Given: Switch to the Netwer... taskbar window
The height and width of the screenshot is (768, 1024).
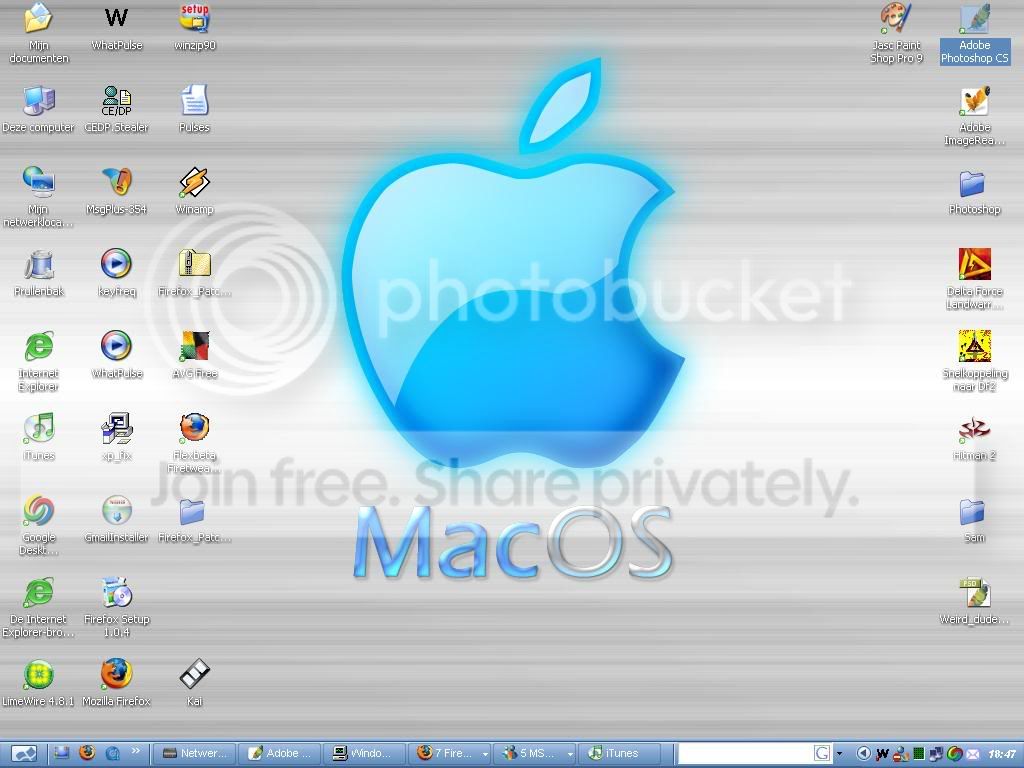Looking at the screenshot, I should [194, 754].
